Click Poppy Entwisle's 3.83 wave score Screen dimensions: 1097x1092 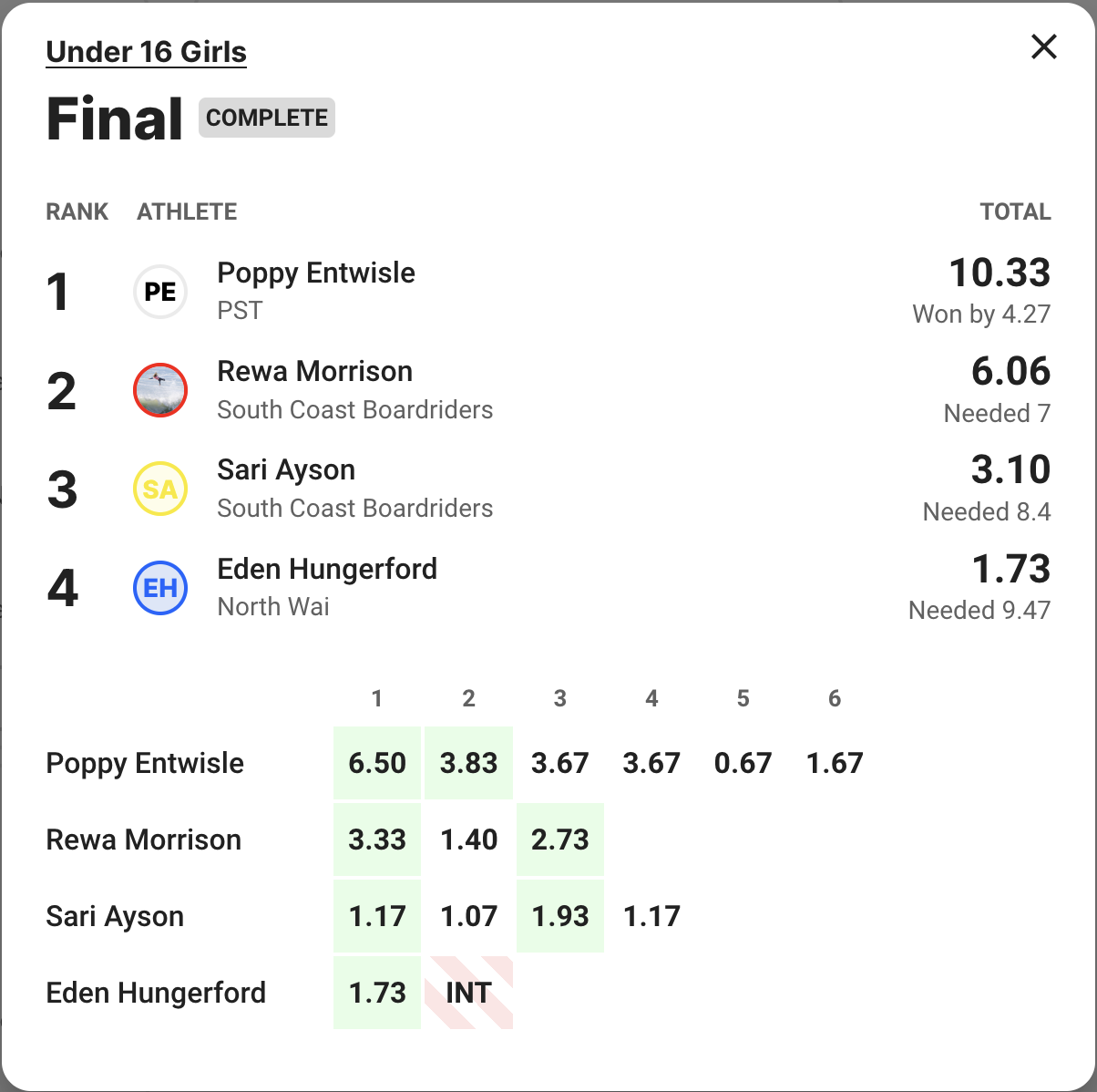468,763
